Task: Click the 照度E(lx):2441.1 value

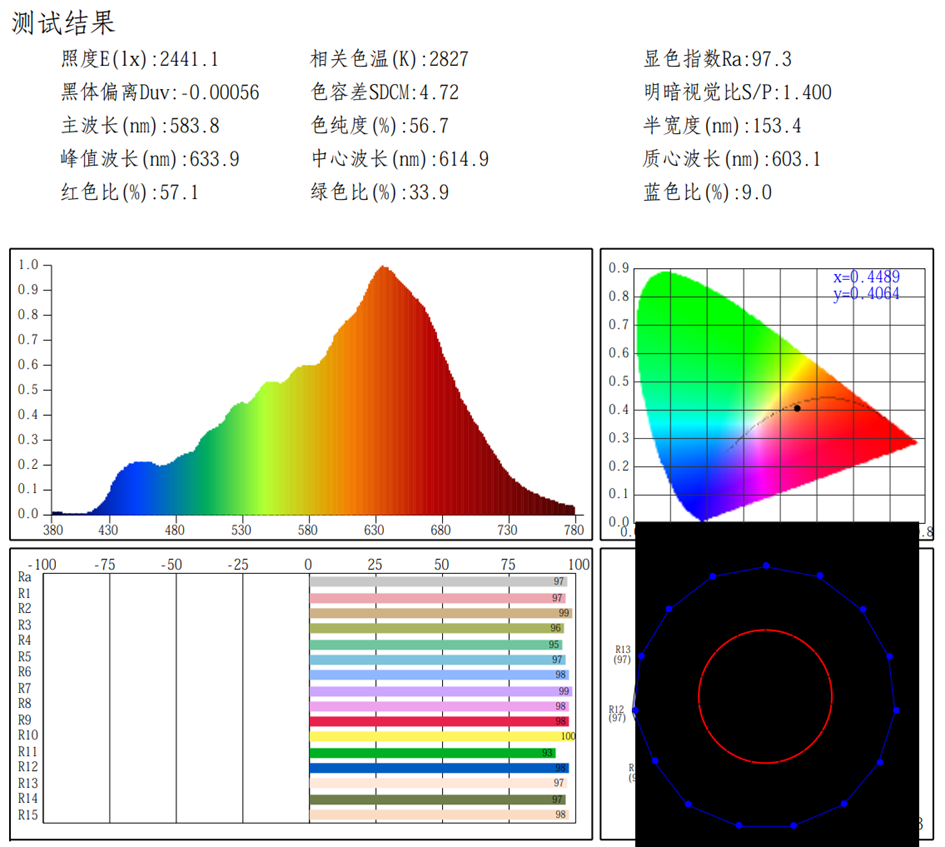Action: pyautogui.click(x=139, y=59)
